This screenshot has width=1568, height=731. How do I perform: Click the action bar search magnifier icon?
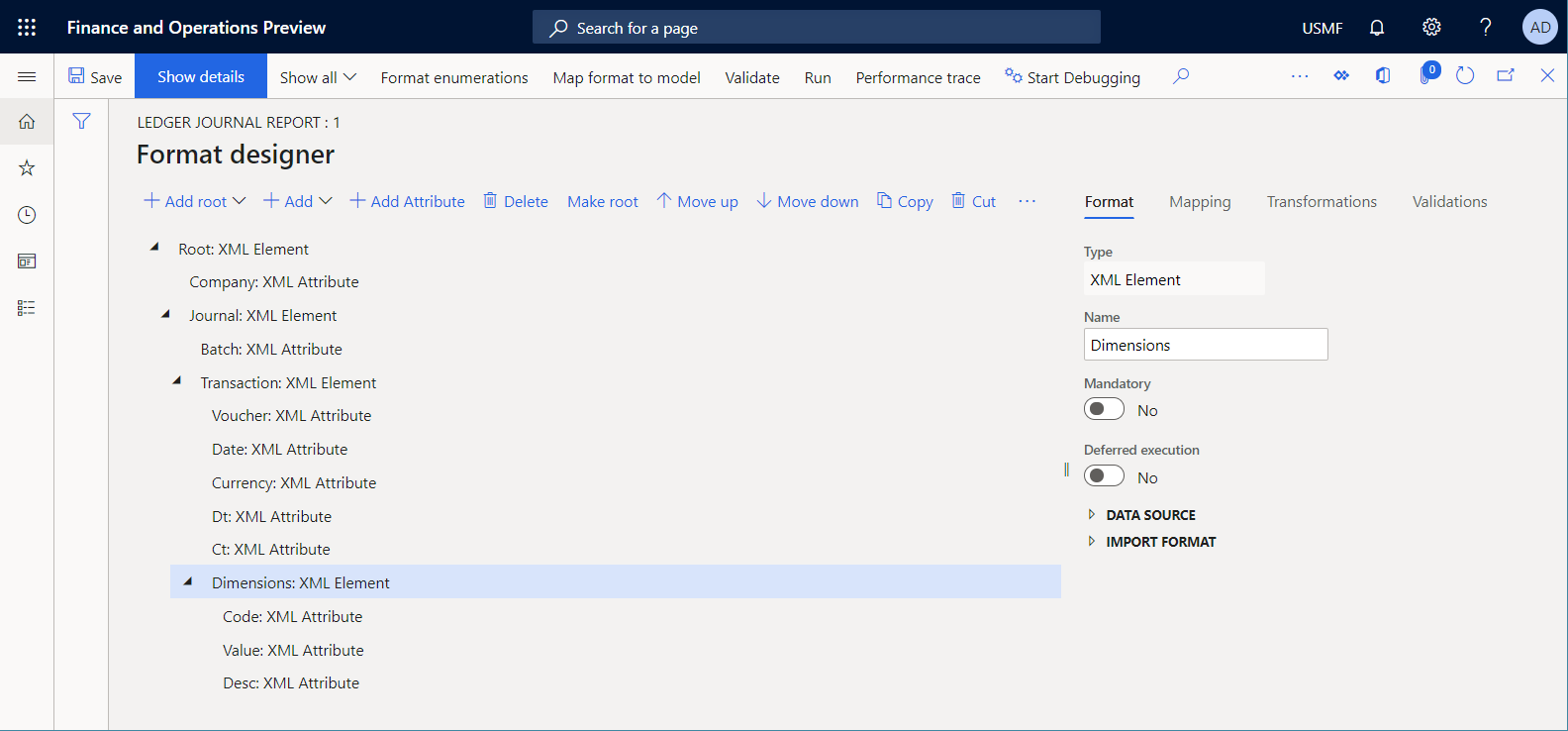coord(1181,76)
